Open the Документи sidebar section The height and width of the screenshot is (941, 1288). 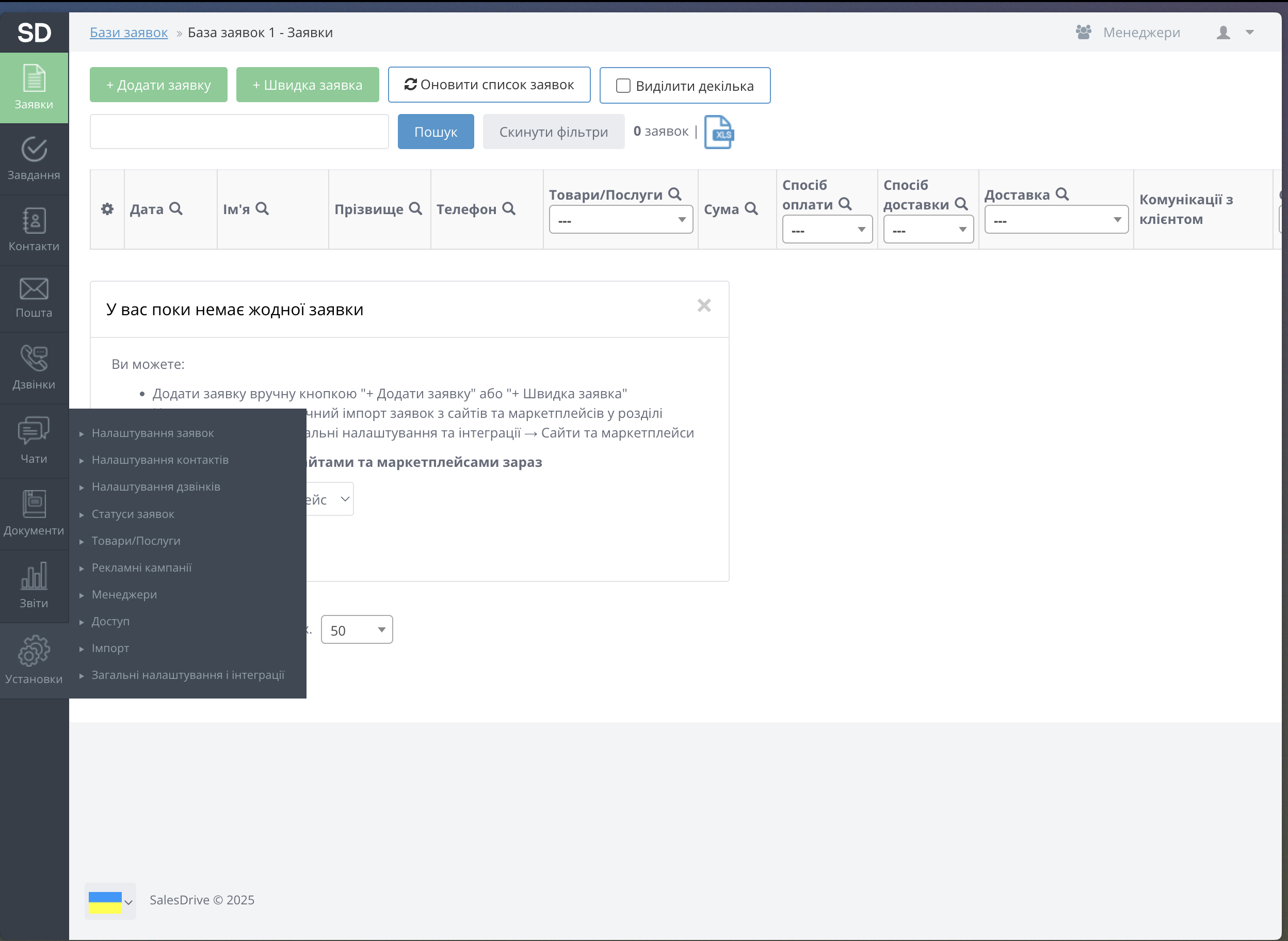pyautogui.click(x=34, y=513)
